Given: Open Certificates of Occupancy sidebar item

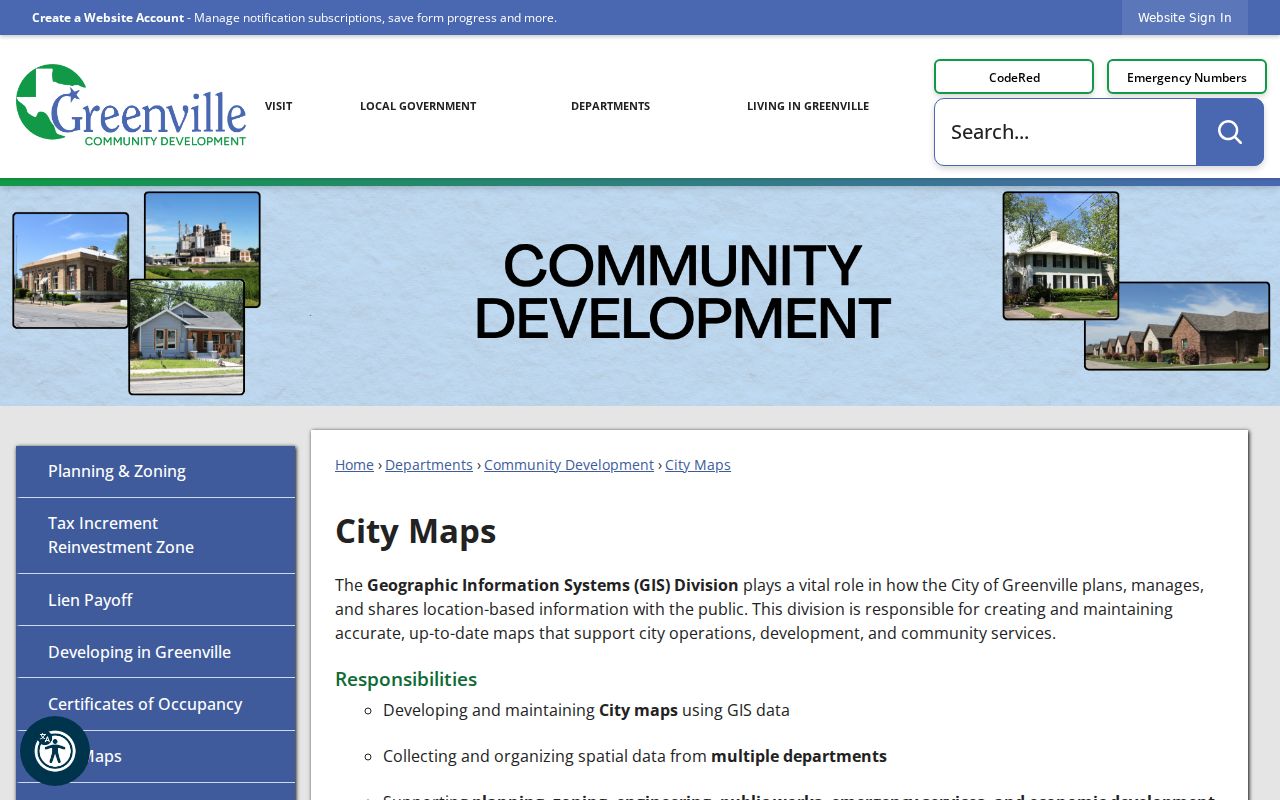Looking at the screenshot, I should point(156,704).
